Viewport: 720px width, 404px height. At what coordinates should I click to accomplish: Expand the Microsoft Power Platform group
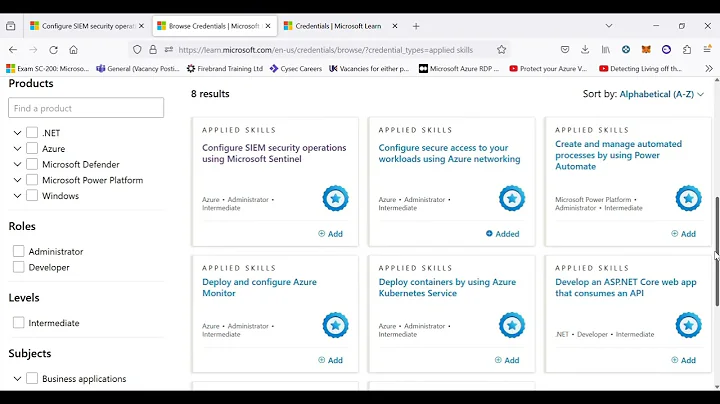pyautogui.click(x=17, y=180)
